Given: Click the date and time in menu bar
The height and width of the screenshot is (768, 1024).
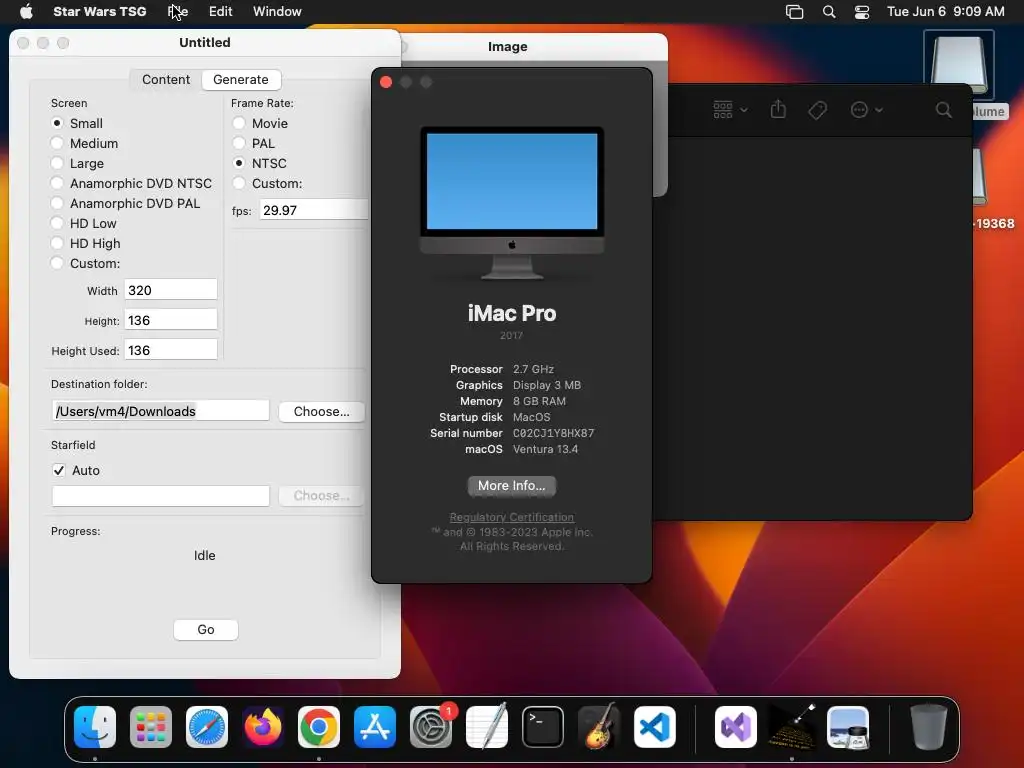Looking at the screenshot, I should [945, 11].
